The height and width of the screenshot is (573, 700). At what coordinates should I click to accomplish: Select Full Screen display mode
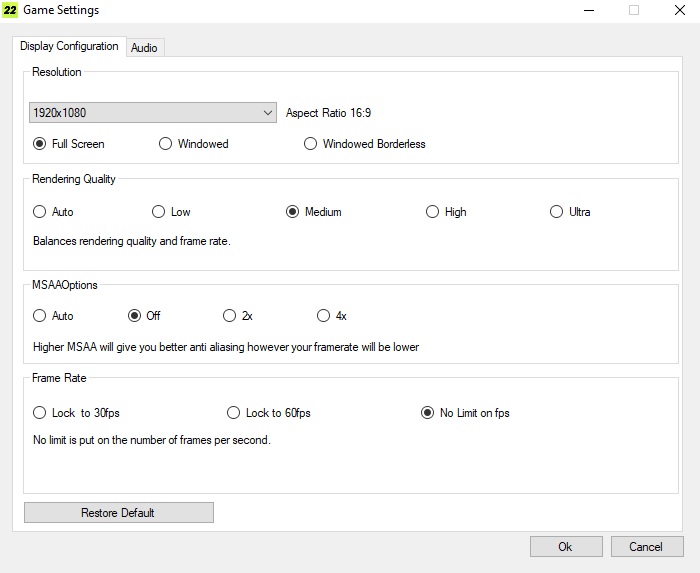pos(40,144)
